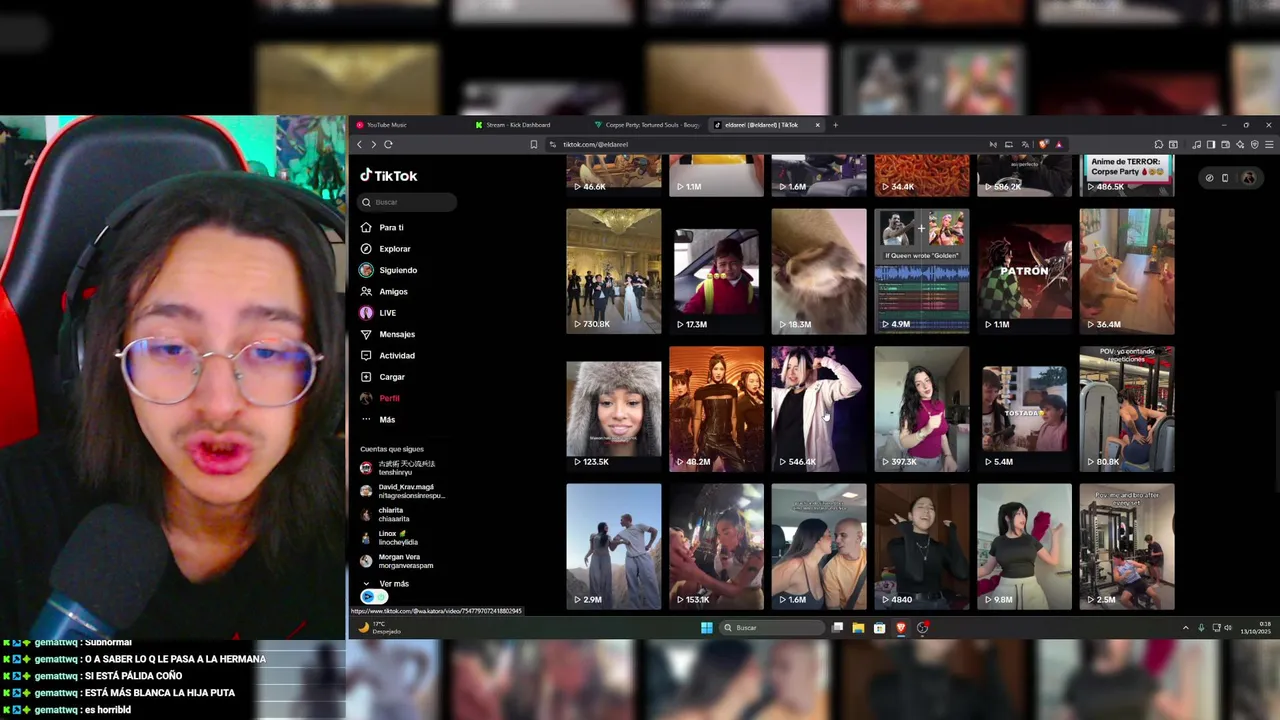
Task: Open video with 80.8K views
Action: (1127, 409)
